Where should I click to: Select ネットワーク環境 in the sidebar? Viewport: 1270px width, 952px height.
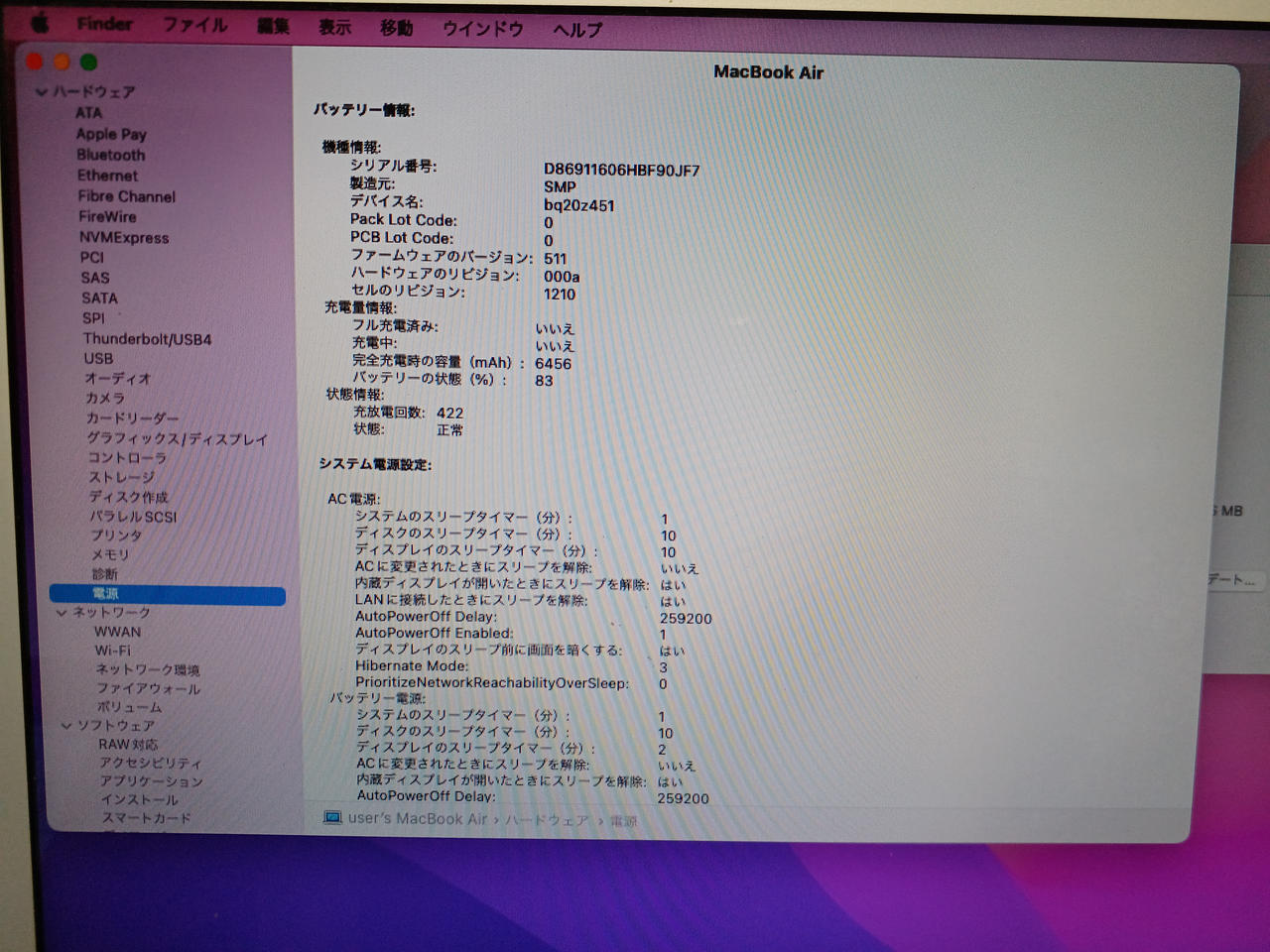[x=147, y=669]
